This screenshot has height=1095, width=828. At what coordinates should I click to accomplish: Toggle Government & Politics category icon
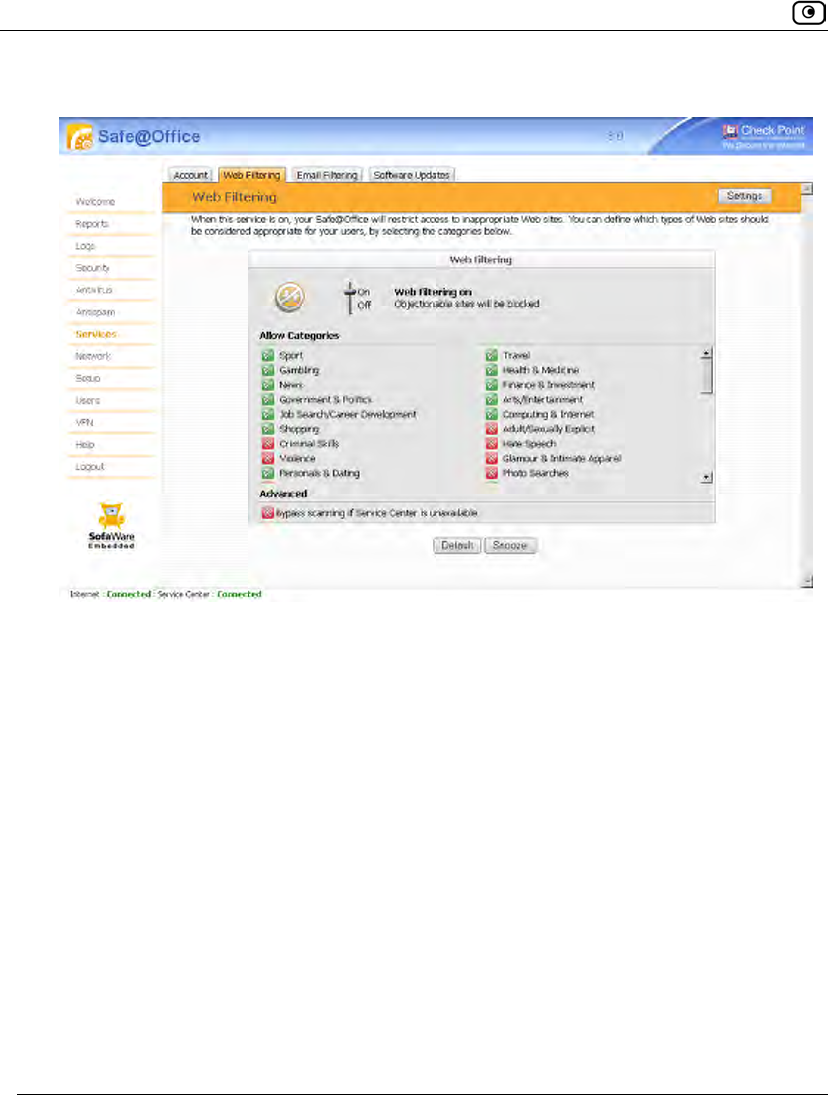(267, 399)
